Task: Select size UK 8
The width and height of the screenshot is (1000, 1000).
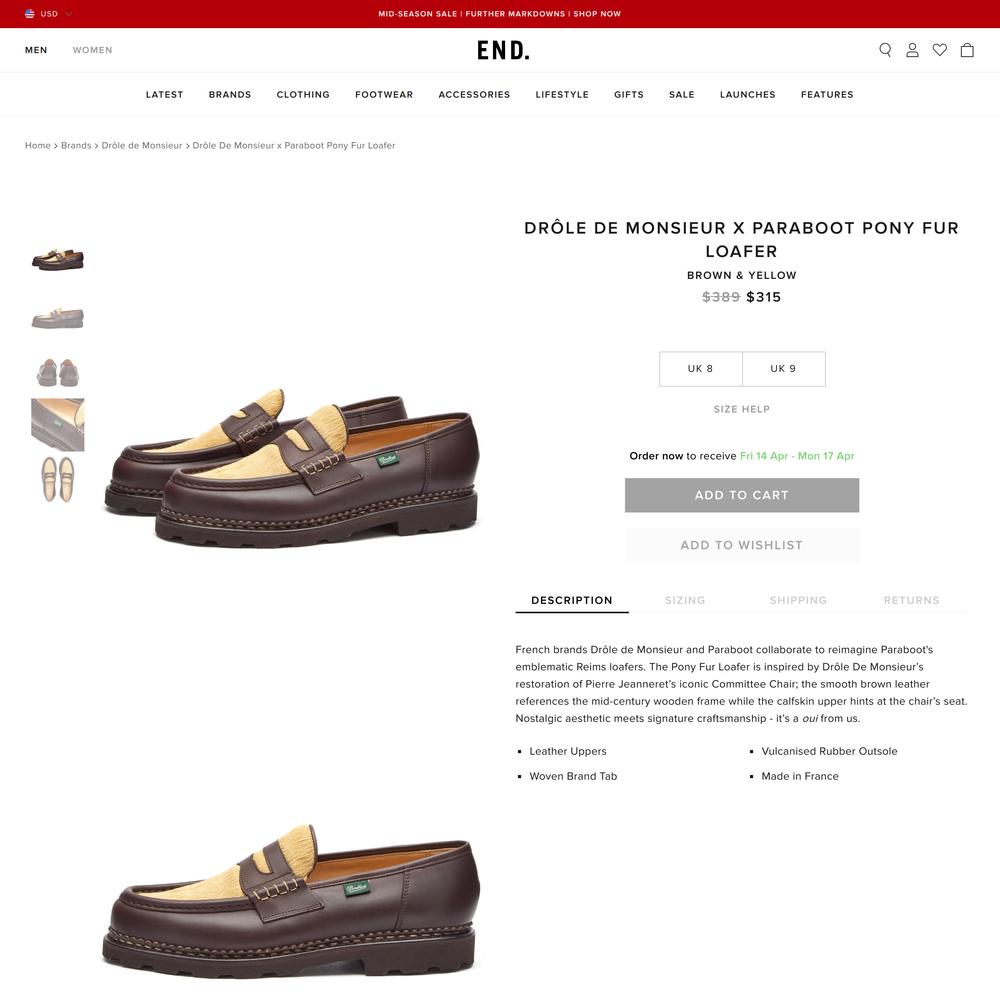Action: (x=700, y=369)
